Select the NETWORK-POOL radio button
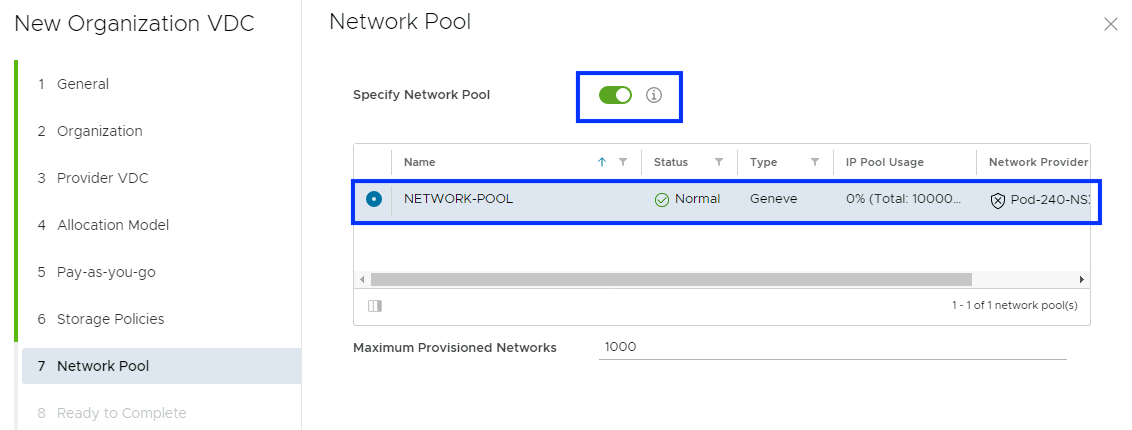Viewport: 1132px width, 430px height. (374, 199)
